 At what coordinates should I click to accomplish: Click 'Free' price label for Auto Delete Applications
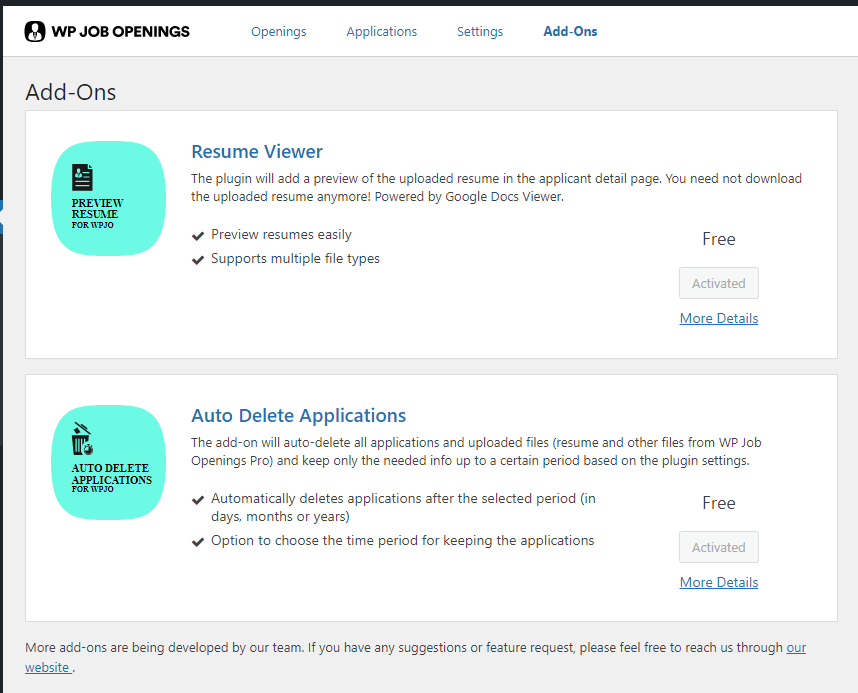718,503
